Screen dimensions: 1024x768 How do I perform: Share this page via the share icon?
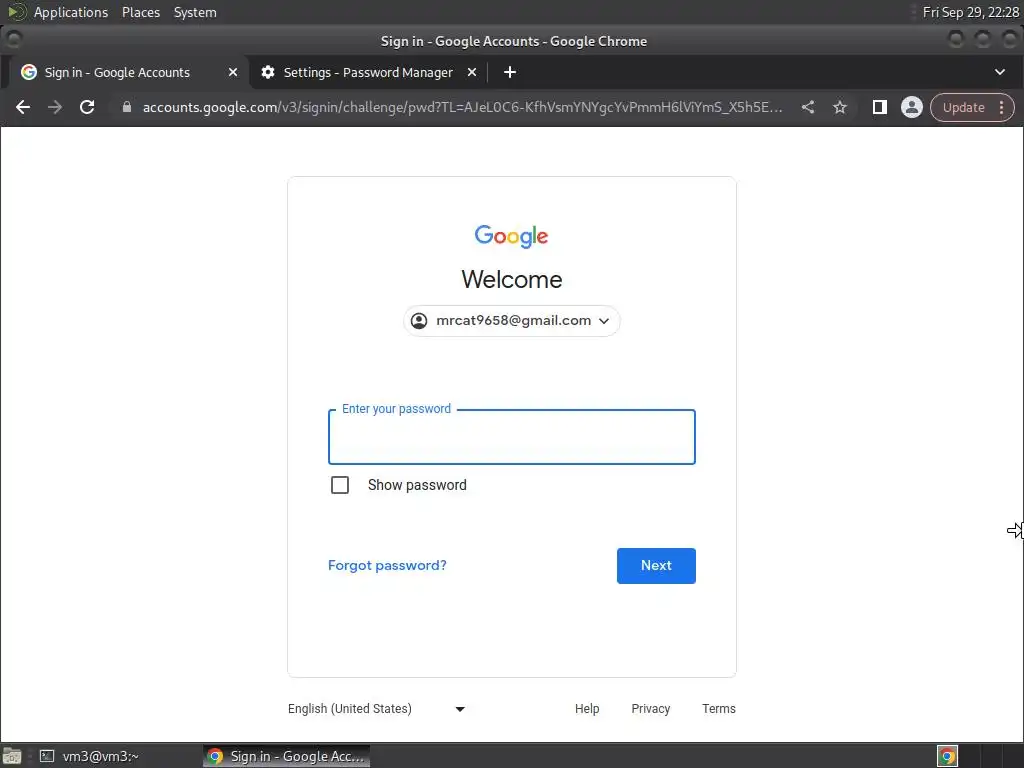[x=808, y=107]
